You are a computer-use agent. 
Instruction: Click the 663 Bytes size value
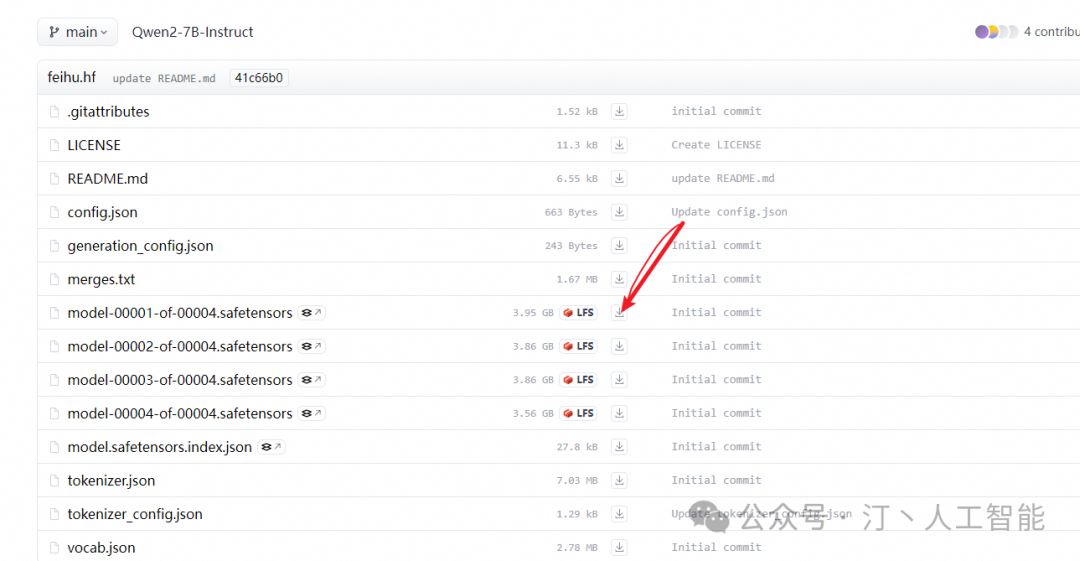point(571,212)
